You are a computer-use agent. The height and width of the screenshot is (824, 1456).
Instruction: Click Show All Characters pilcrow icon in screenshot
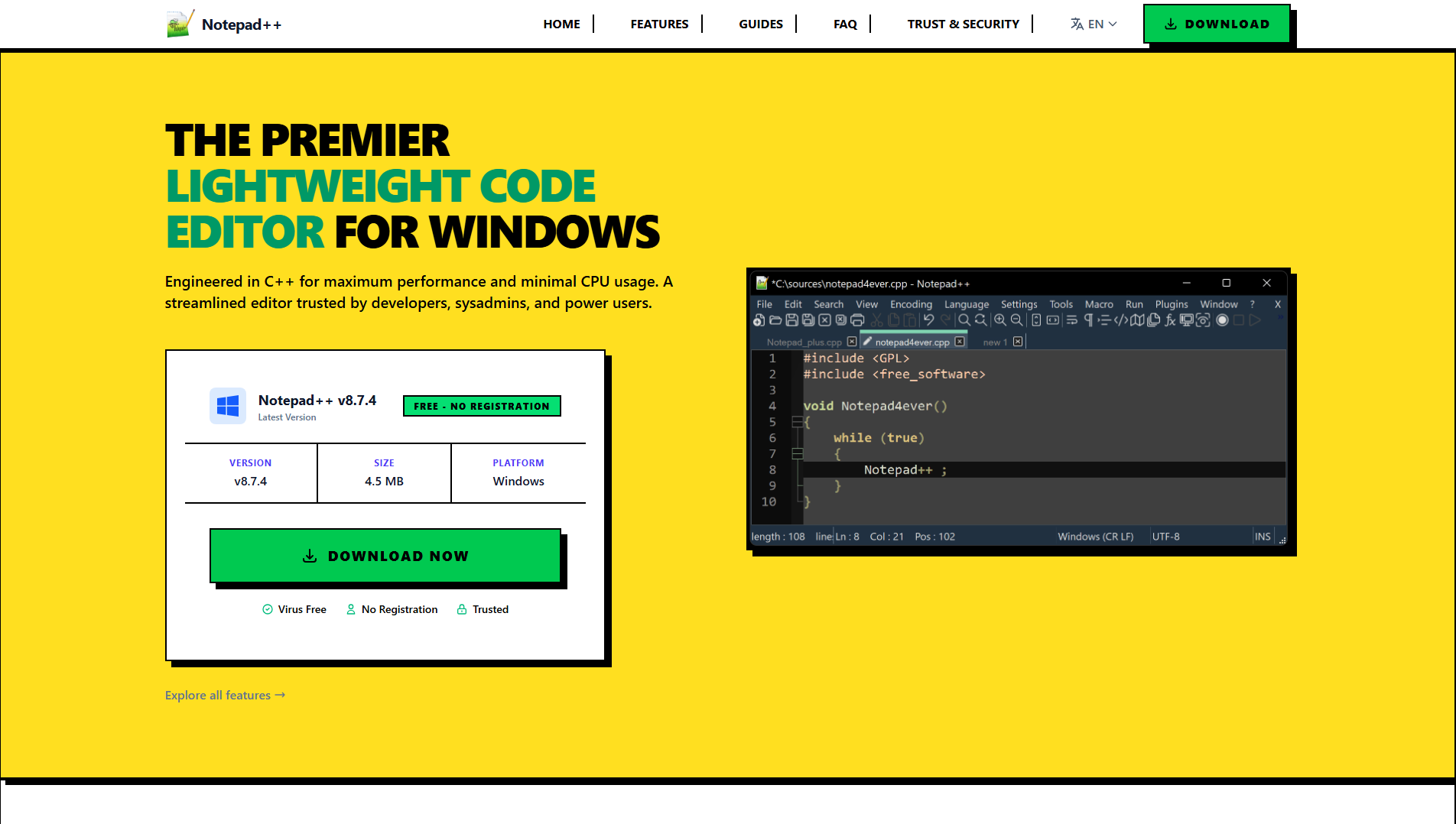pyautogui.click(x=1088, y=320)
